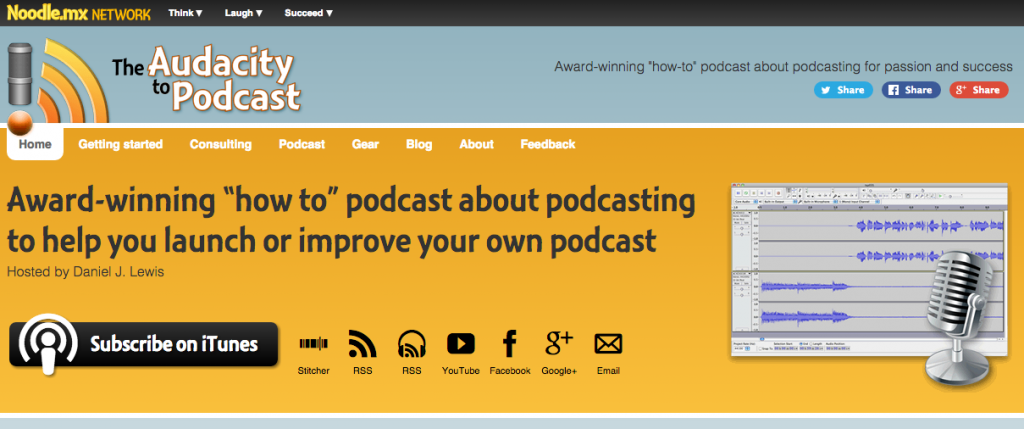The image size is (1024, 429).
Task: Click the microphone RSS site logo icon
Action: 57,85
